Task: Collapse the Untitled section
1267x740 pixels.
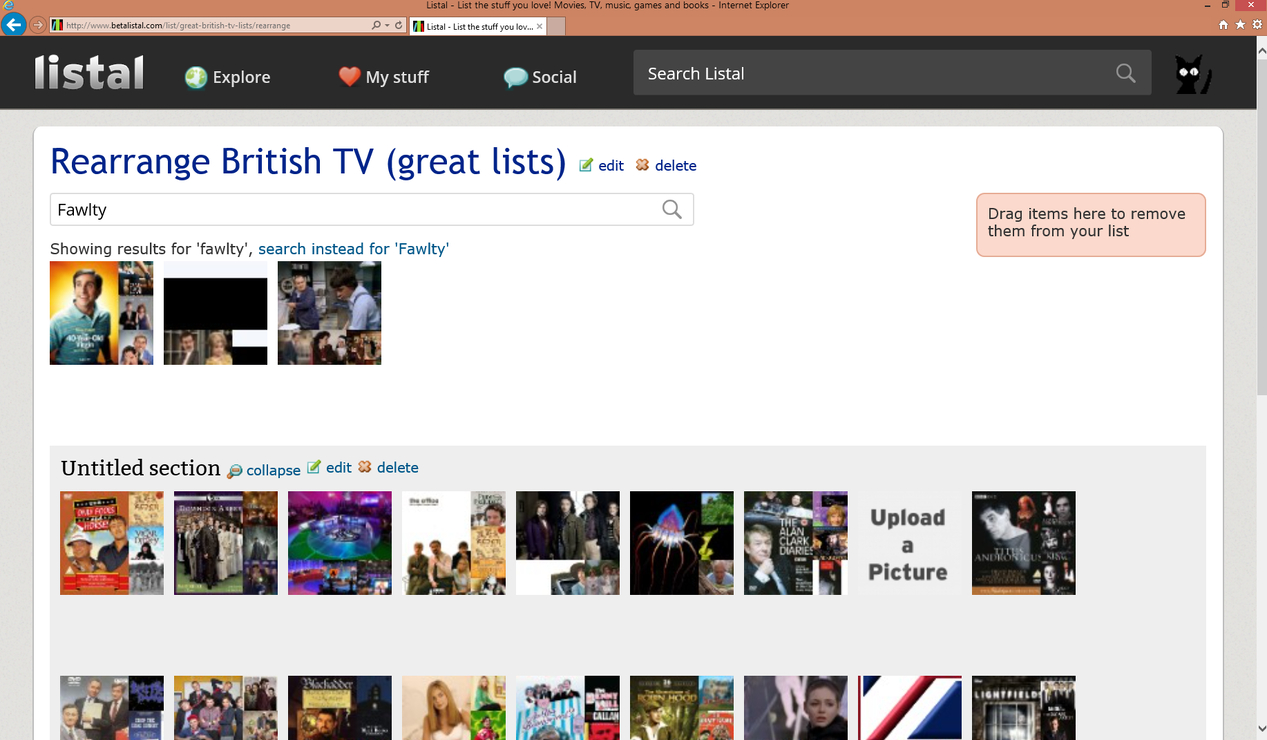Action: 264,470
